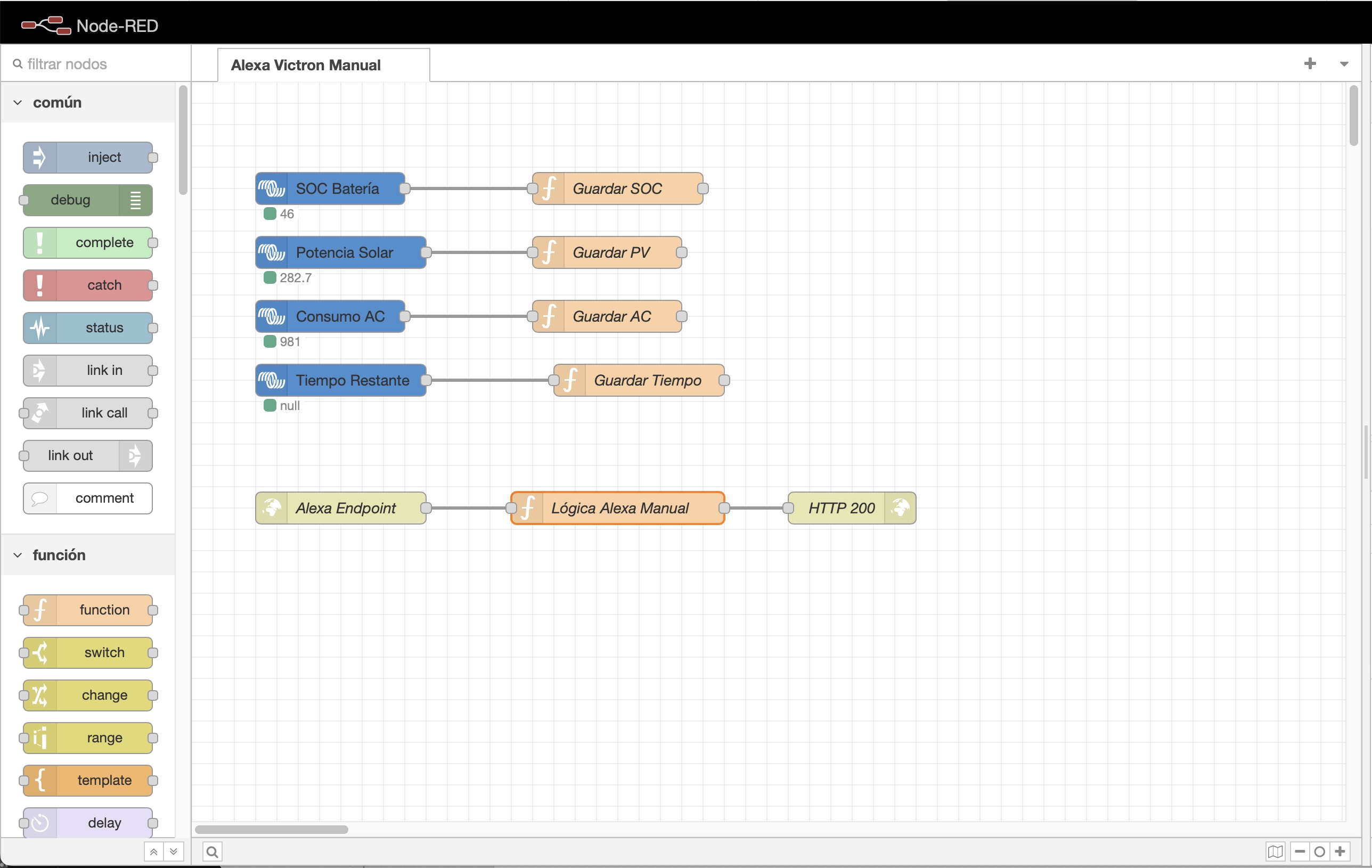Screen dimensions: 1372x868
Task: Select the Lógica Alexa Manual node
Action: point(619,507)
